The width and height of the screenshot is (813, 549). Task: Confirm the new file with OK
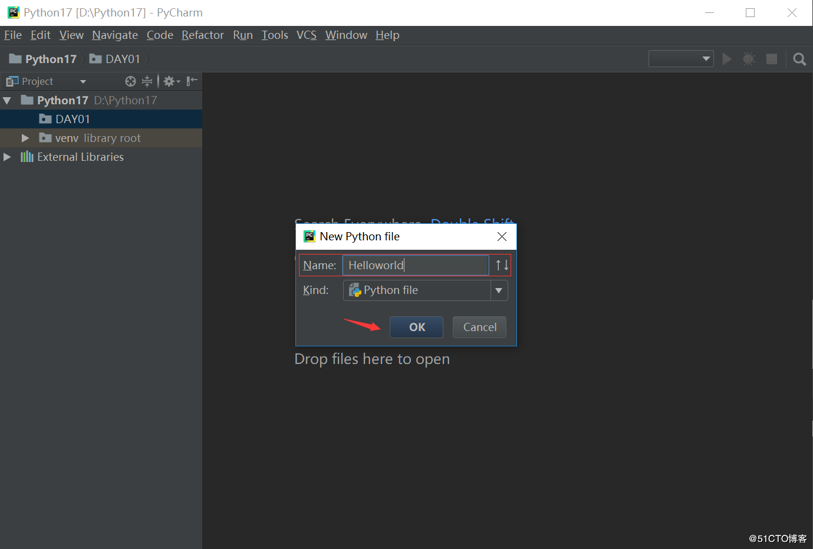tap(416, 327)
